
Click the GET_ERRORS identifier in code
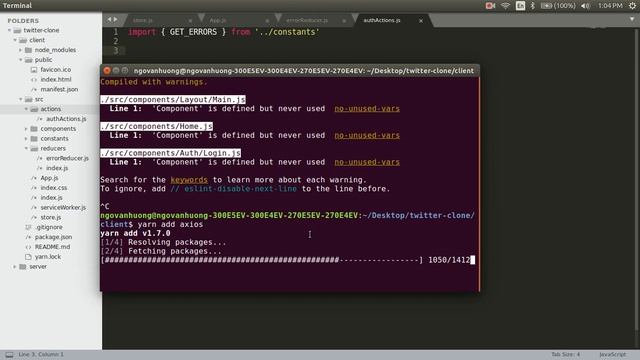pyautogui.click(x=193, y=32)
